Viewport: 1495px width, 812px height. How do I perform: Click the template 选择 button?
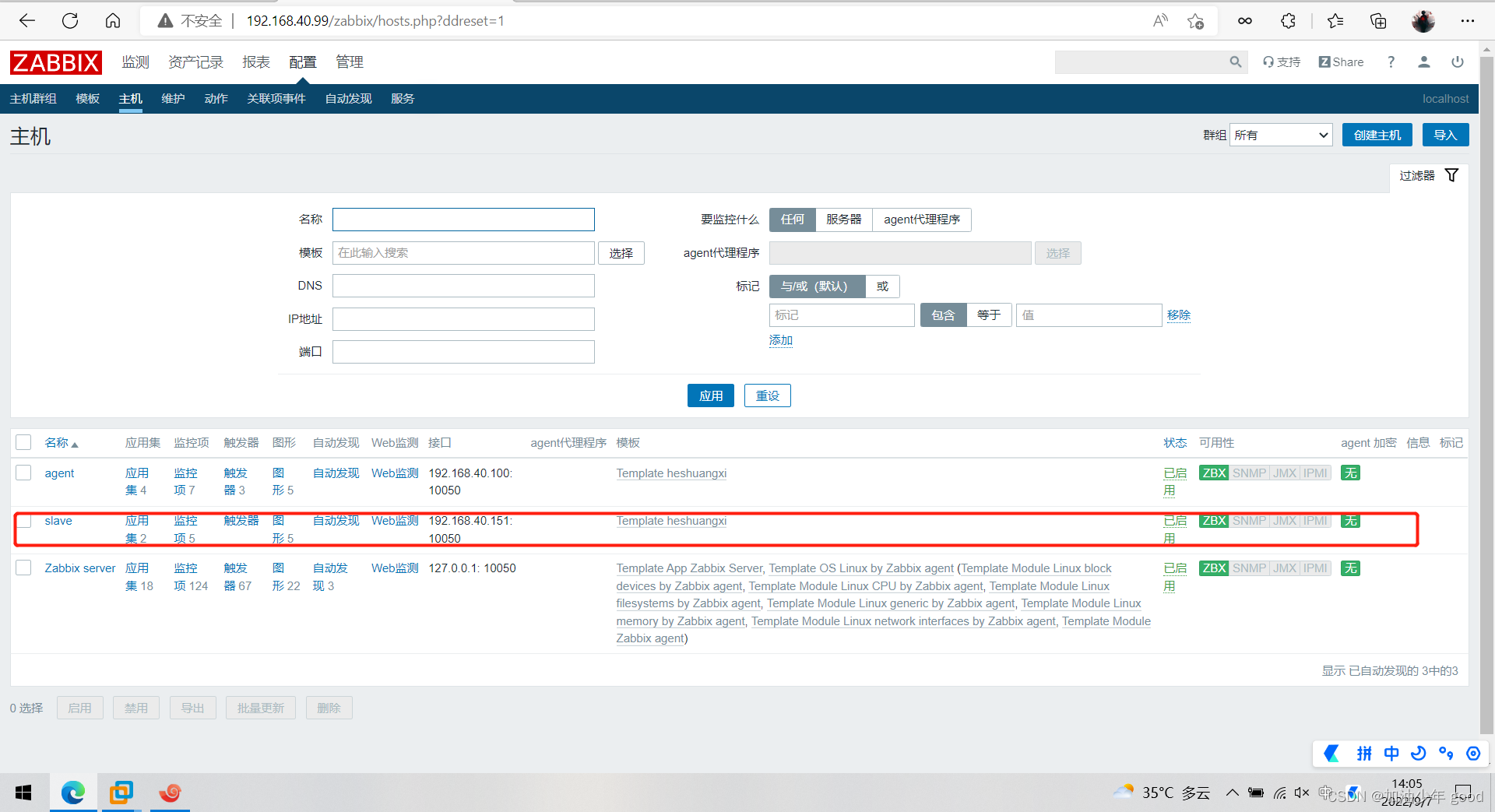click(x=621, y=253)
